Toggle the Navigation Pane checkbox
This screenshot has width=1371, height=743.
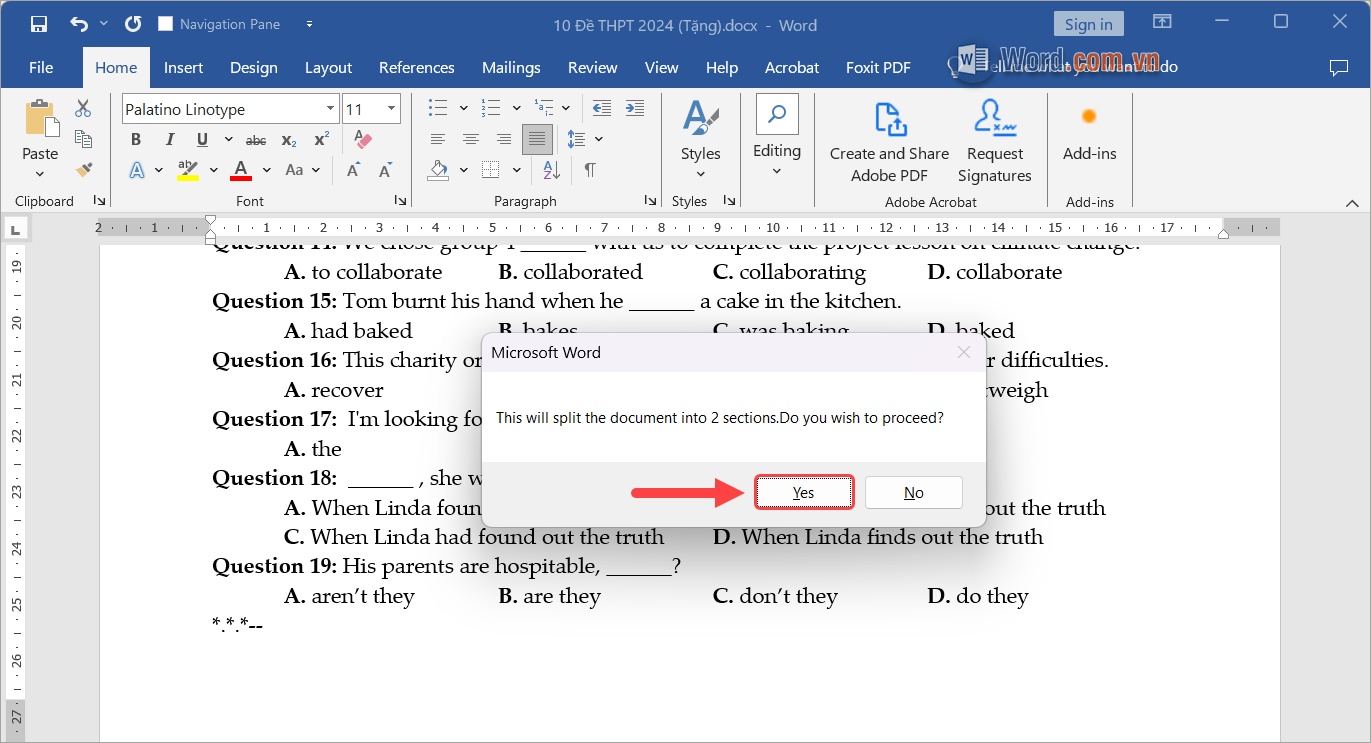coord(166,24)
